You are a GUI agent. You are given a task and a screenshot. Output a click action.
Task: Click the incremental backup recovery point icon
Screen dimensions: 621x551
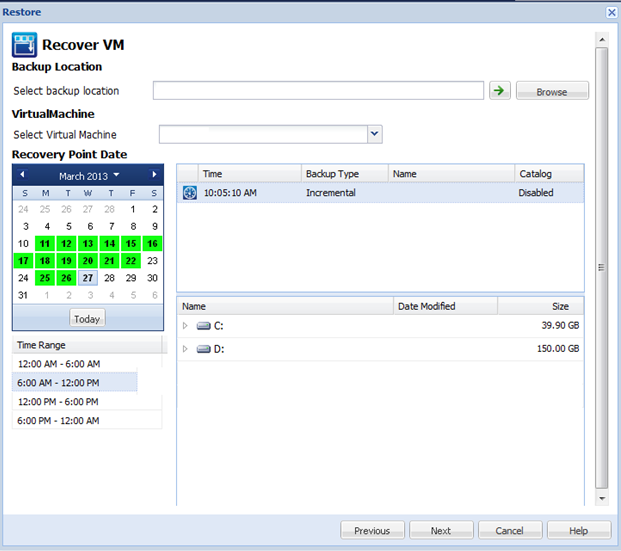pos(190,193)
